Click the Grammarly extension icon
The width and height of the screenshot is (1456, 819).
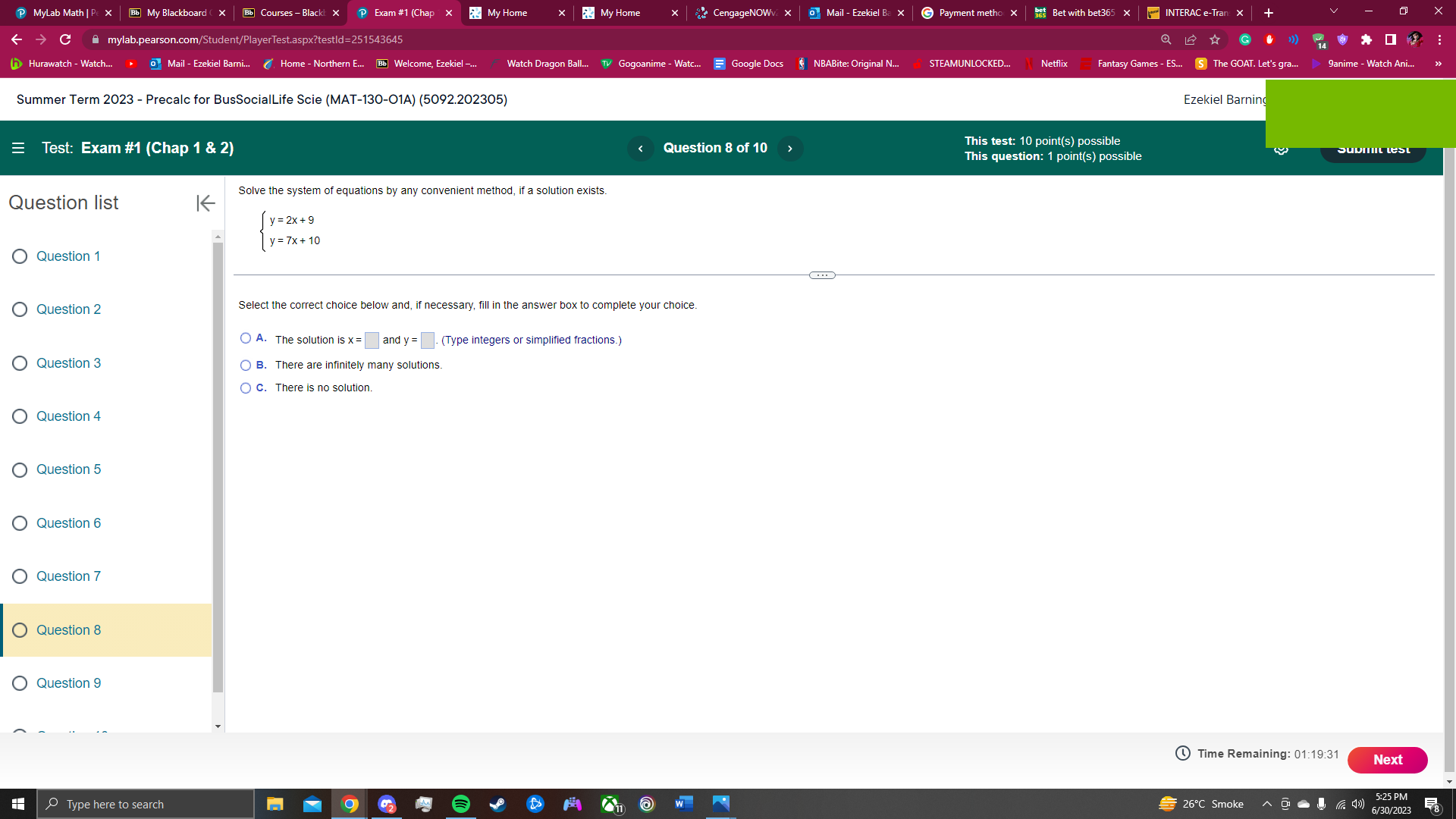[1244, 39]
